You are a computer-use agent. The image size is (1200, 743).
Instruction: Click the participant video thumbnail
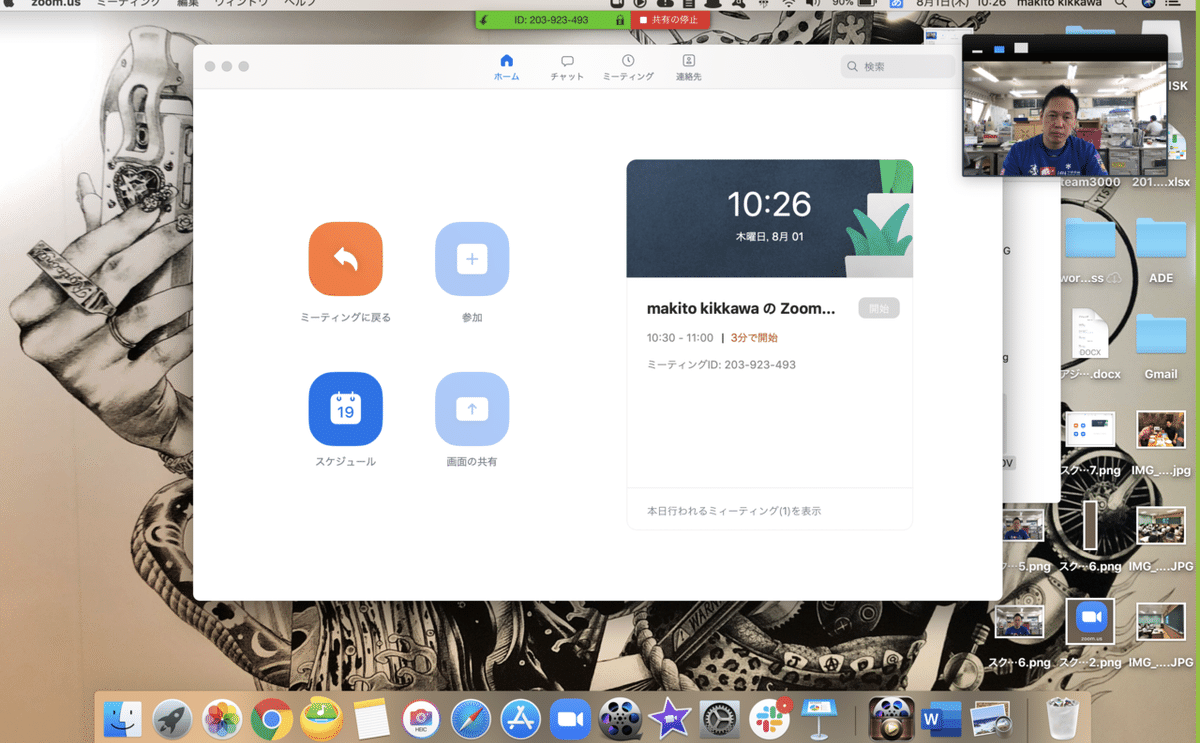tap(1065, 118)
